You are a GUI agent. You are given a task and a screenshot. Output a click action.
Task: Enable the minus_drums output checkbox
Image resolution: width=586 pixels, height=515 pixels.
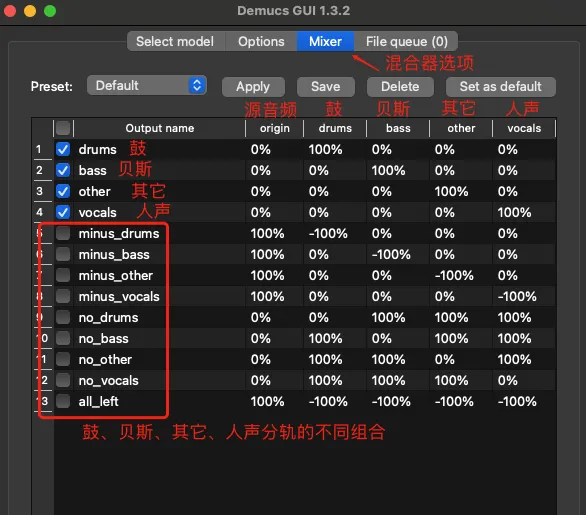(x=63, y=233)
